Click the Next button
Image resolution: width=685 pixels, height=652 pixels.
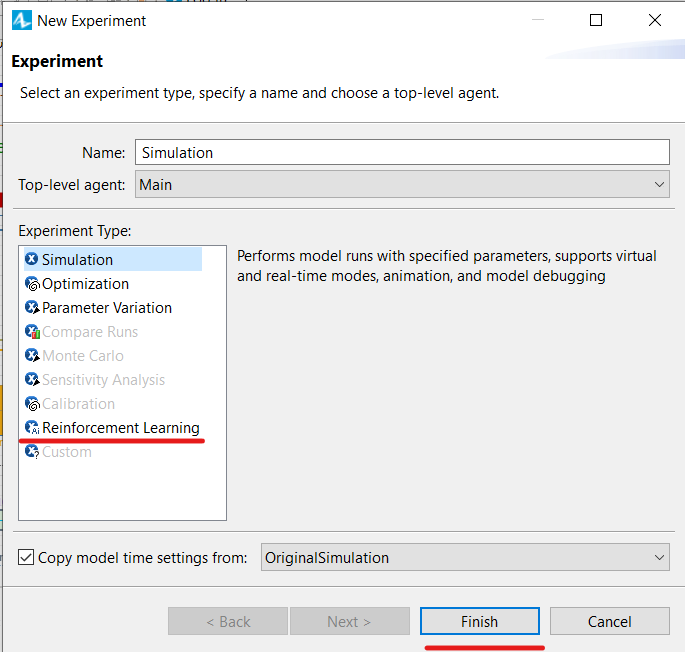(x=349, y=621)
